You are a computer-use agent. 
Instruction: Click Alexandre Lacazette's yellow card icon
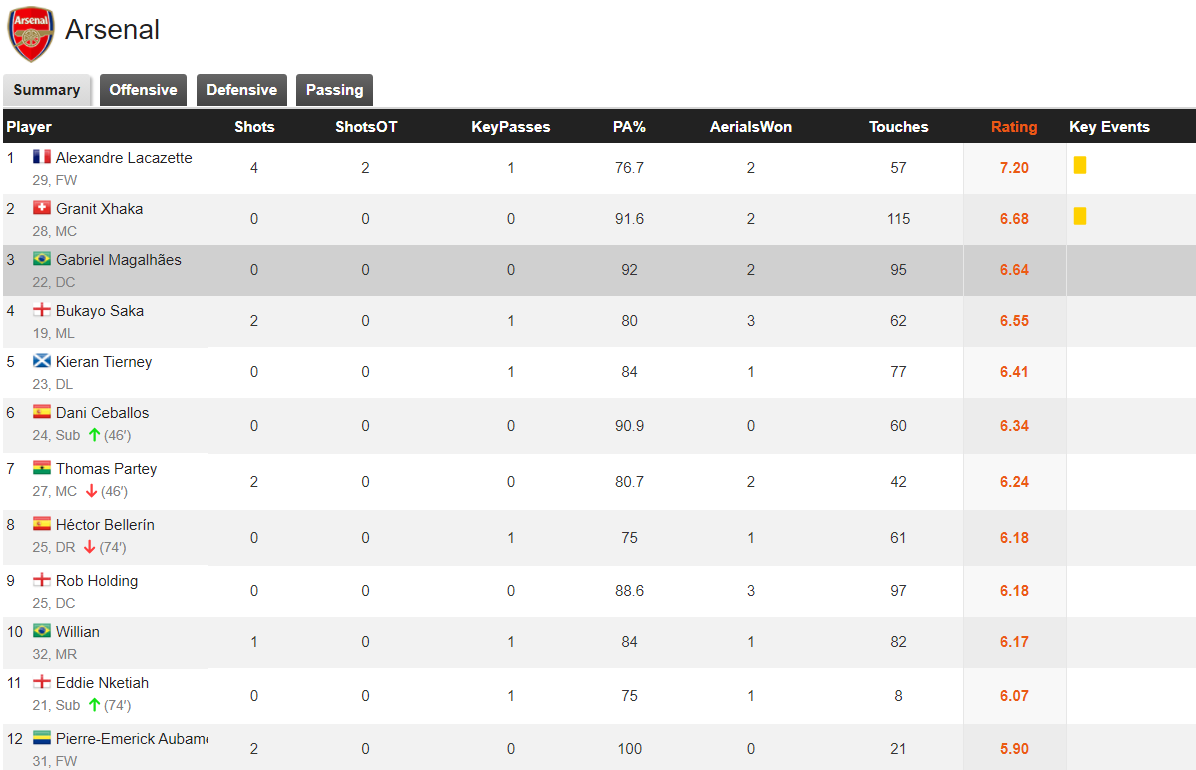click(x=1080, y=165)
